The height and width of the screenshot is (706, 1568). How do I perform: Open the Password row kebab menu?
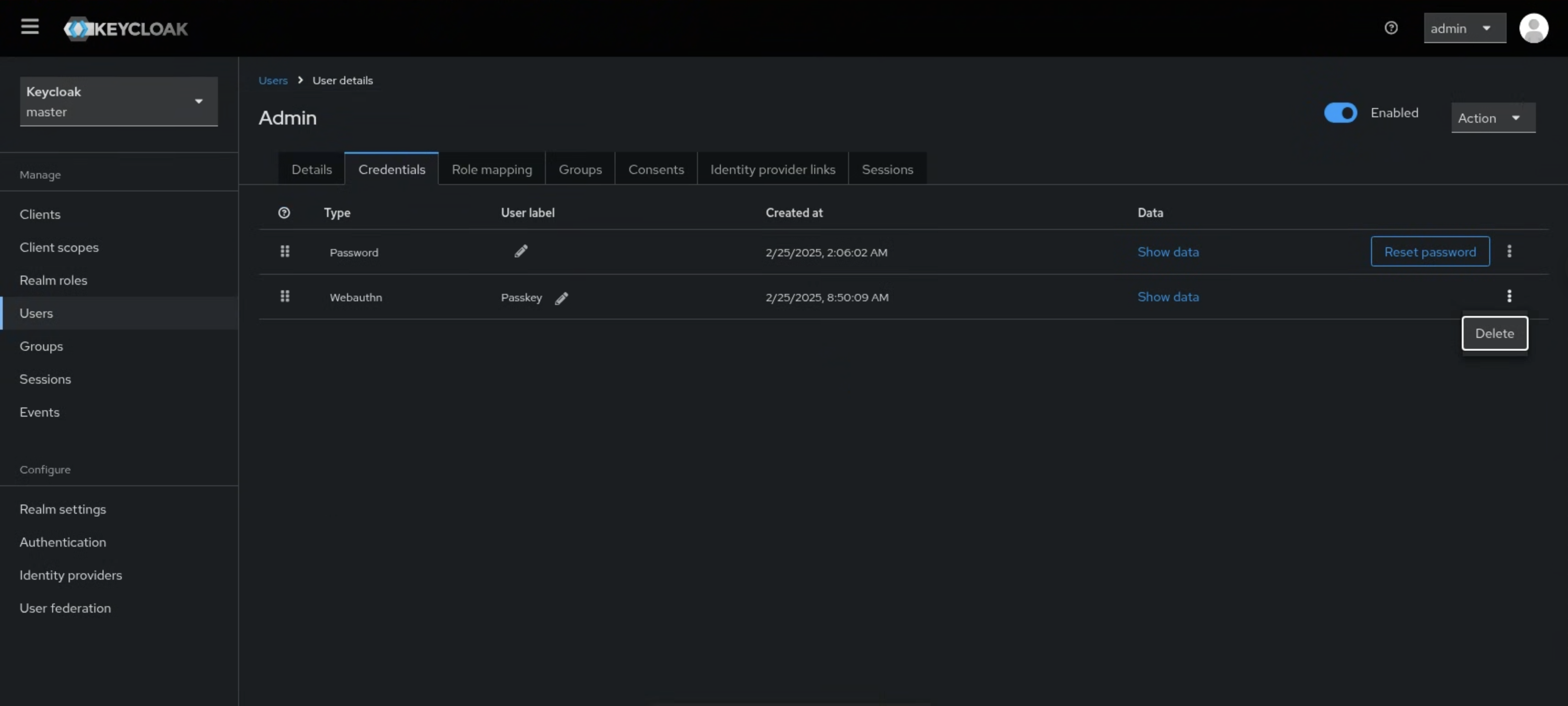pos(1509,251)
